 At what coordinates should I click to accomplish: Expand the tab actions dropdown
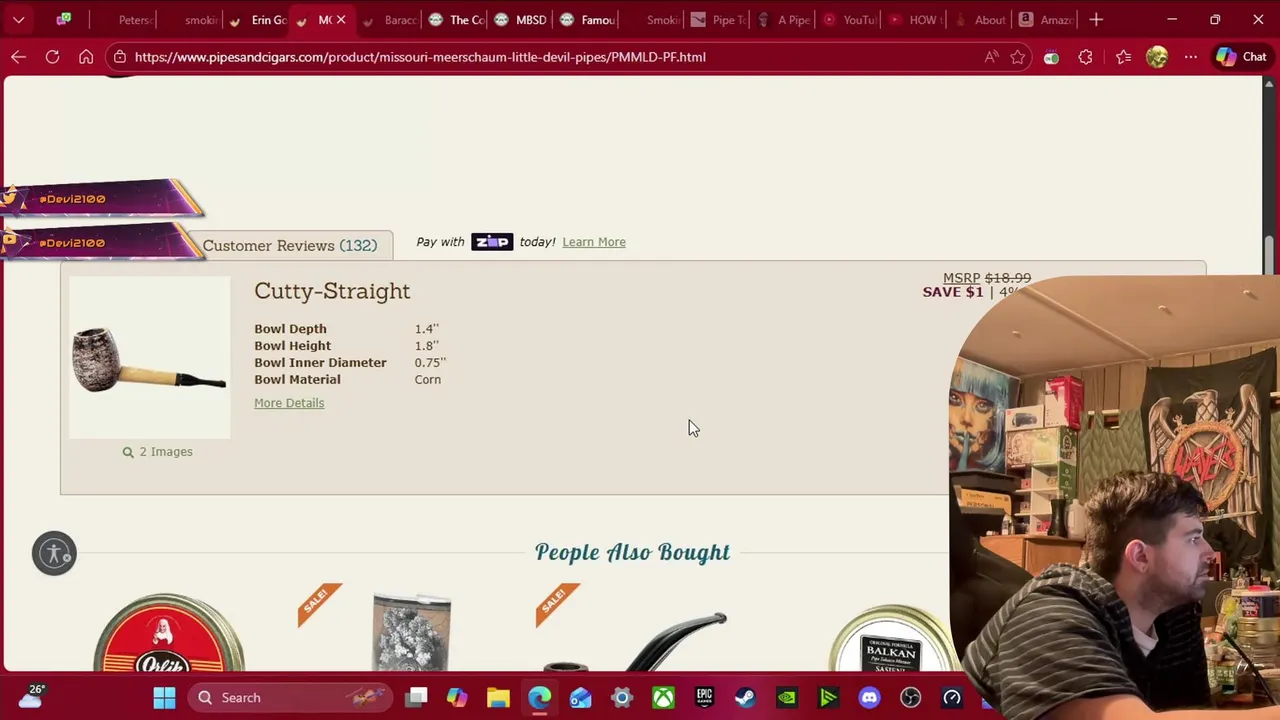(18, 19)
